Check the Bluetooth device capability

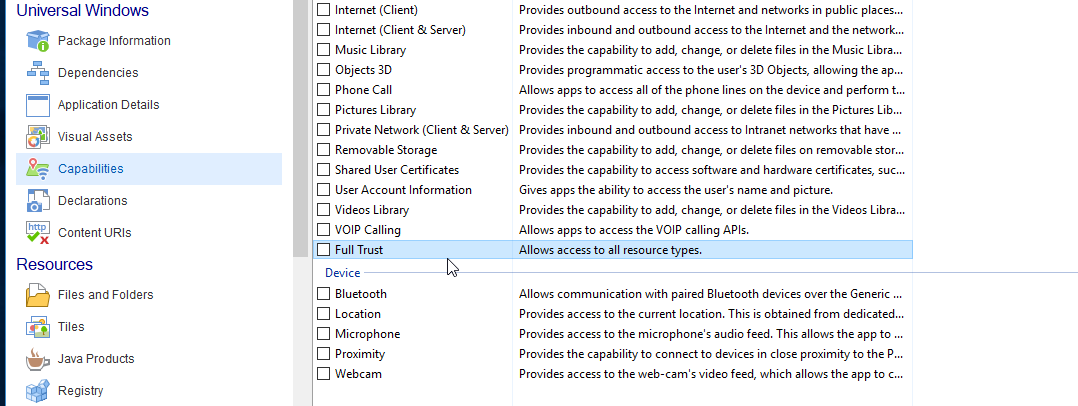pyautogui.click(x=323, y=294)
